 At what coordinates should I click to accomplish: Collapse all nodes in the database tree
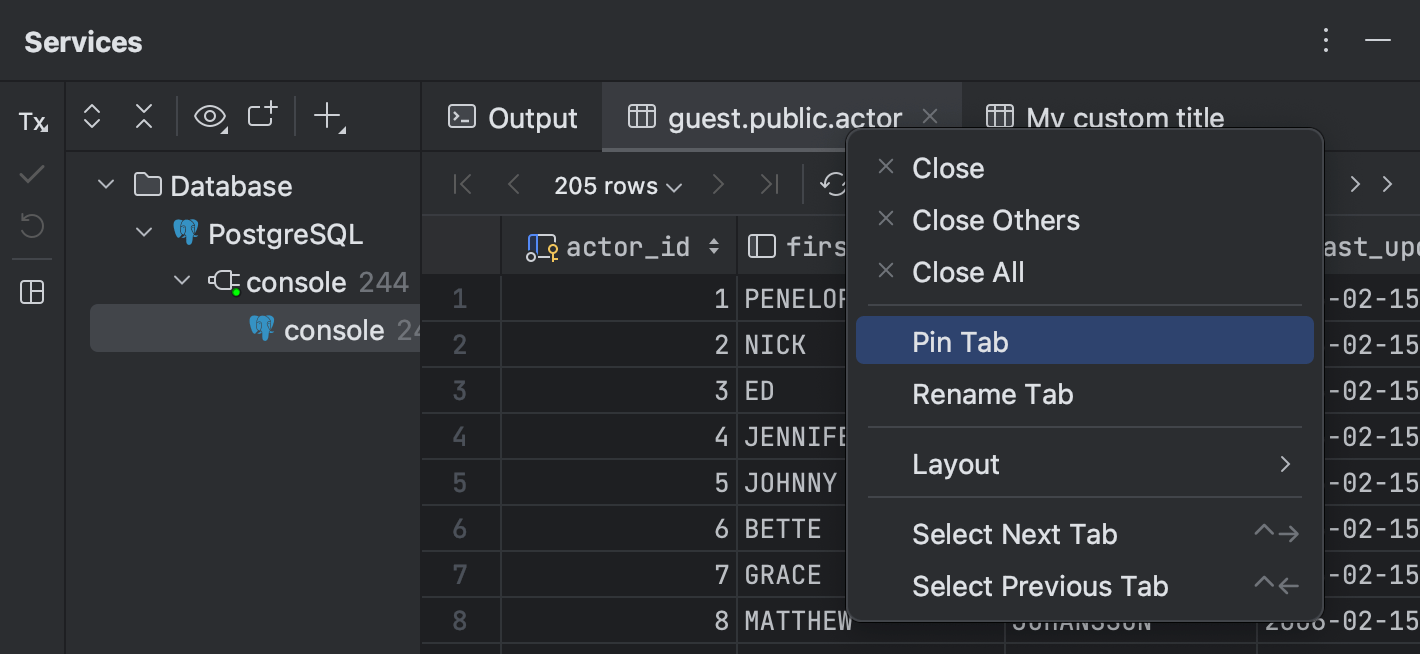pos(143,116)
